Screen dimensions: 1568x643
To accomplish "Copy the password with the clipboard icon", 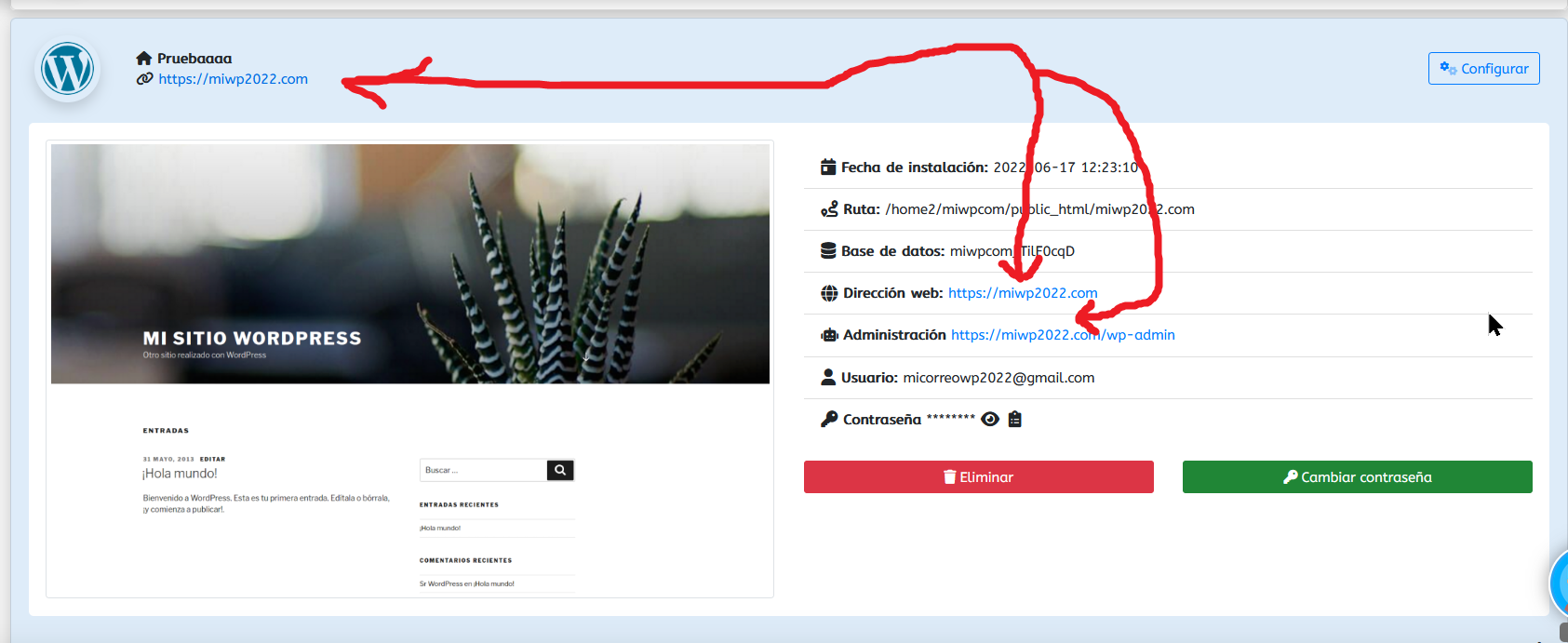I will 1015,420.
